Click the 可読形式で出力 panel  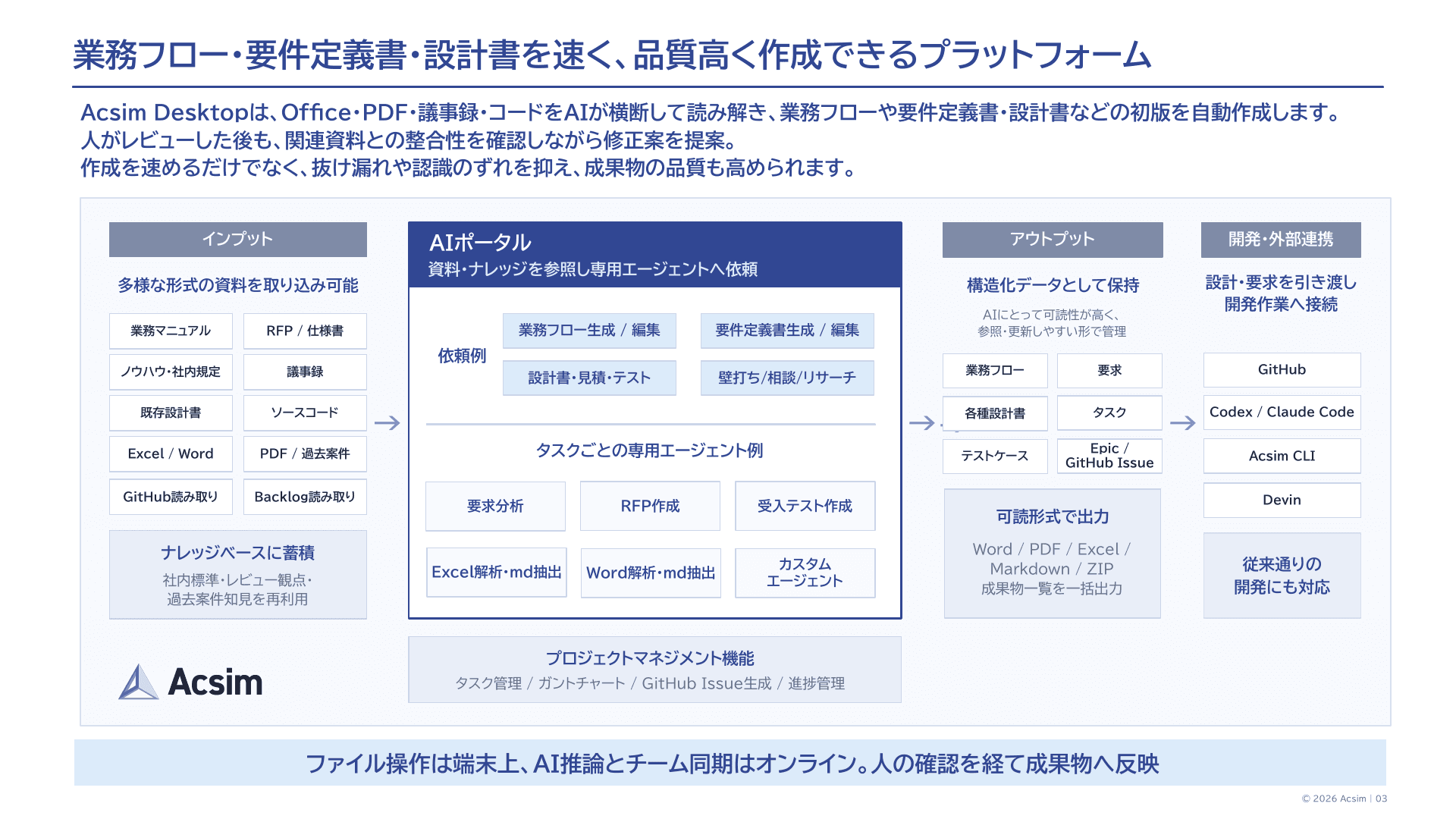tap(1053, 554)
